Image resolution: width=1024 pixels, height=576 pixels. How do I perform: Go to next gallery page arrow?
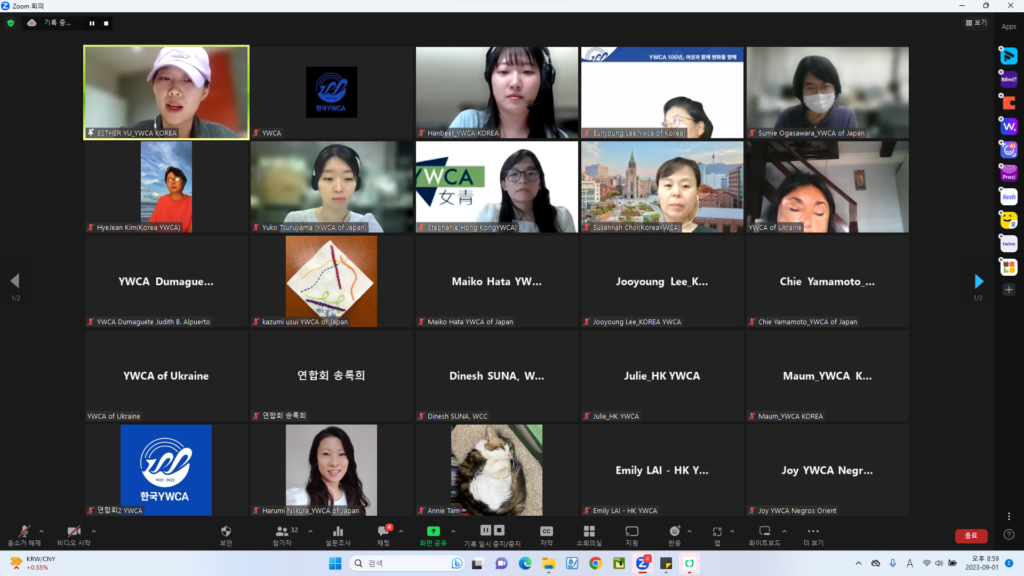coord(979,282)
